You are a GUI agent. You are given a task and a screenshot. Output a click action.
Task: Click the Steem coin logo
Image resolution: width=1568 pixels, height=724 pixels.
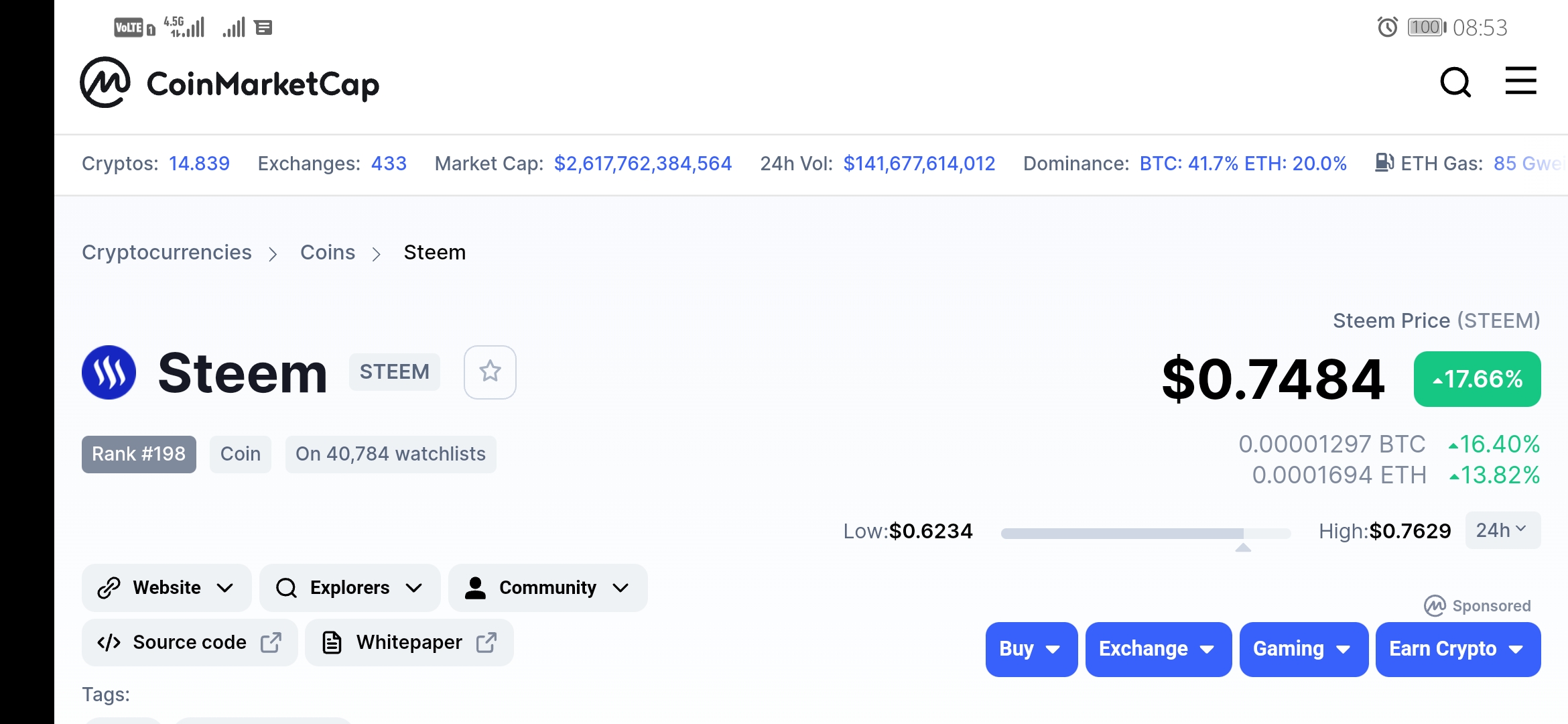(109, 372)
